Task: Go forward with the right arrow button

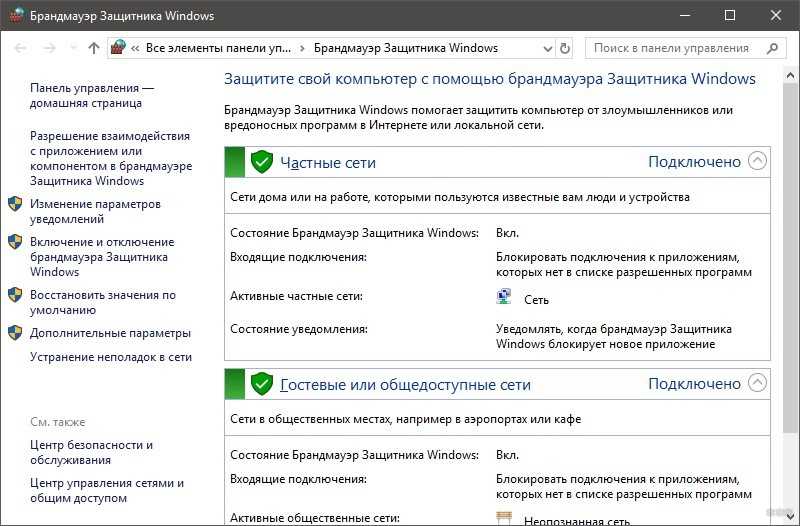Action: coord(49,48)
